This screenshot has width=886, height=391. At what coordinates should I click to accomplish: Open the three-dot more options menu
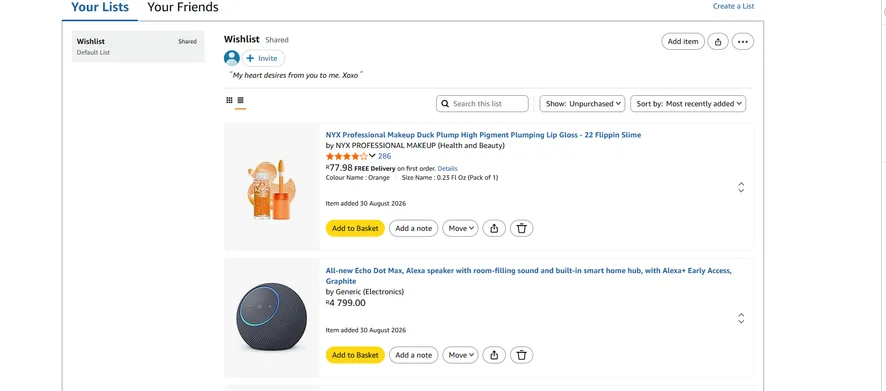tap(742, 41)
